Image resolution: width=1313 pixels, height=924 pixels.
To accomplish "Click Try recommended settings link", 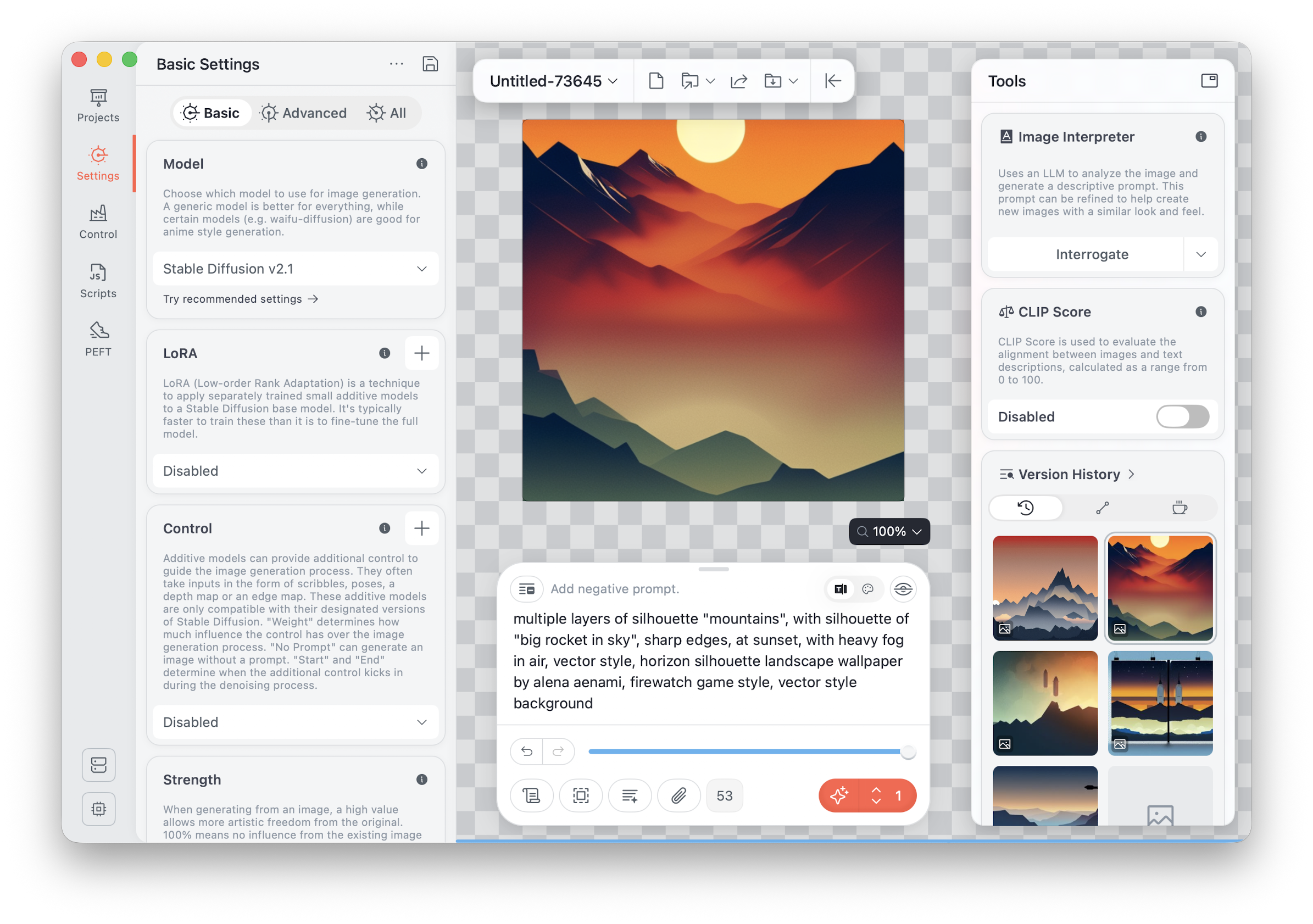I will point(240,299).
